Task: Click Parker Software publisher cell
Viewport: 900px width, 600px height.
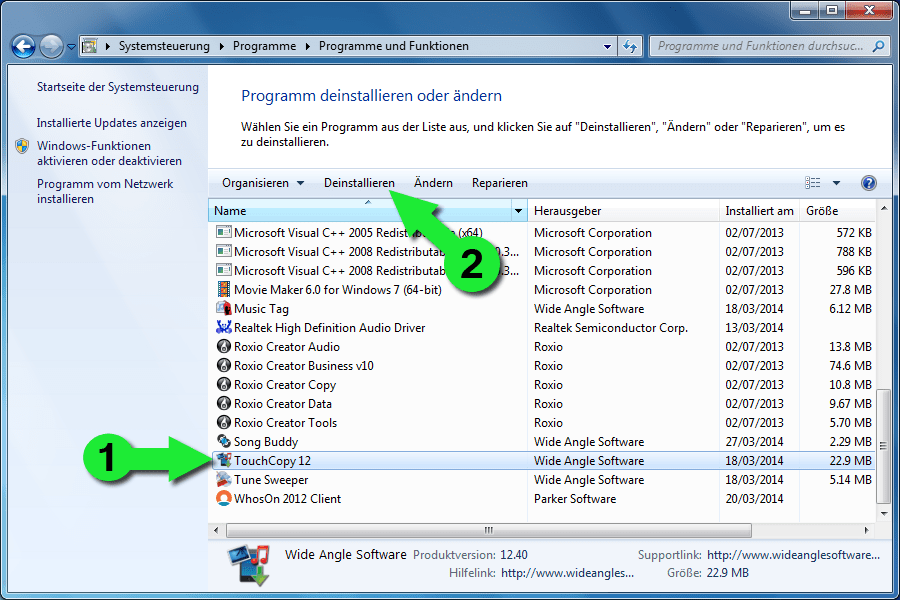Action: tap(575, 498)
